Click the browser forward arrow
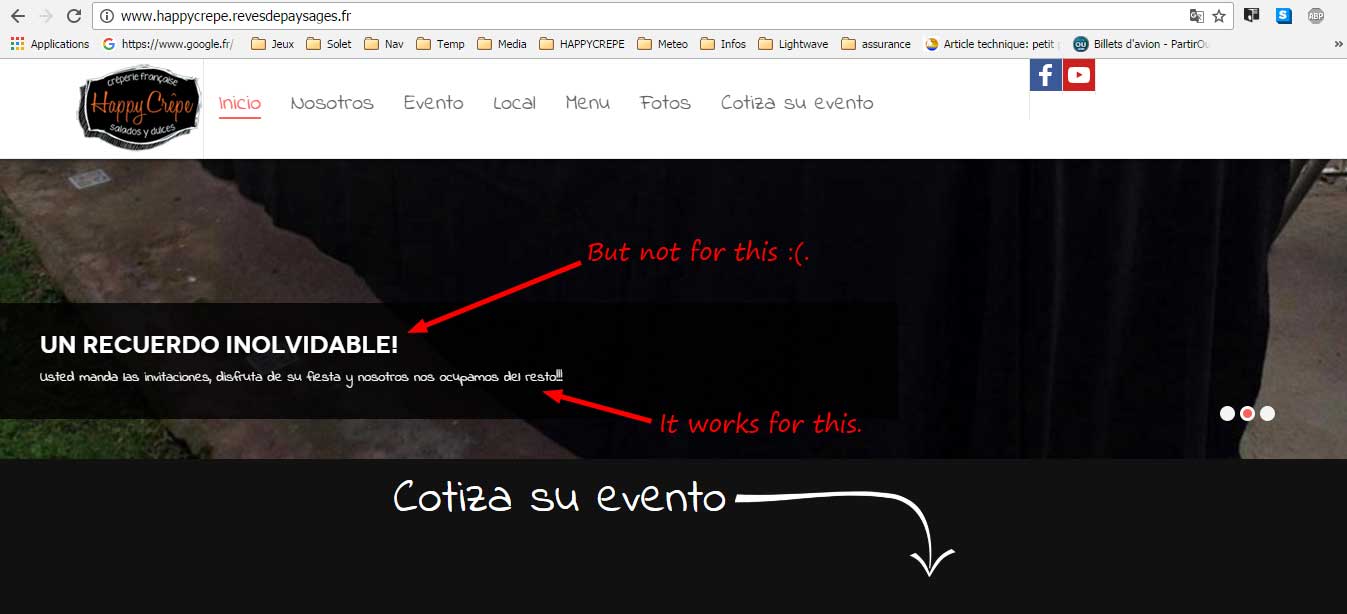Screen dimensions: 1347x614 (45, 16)
